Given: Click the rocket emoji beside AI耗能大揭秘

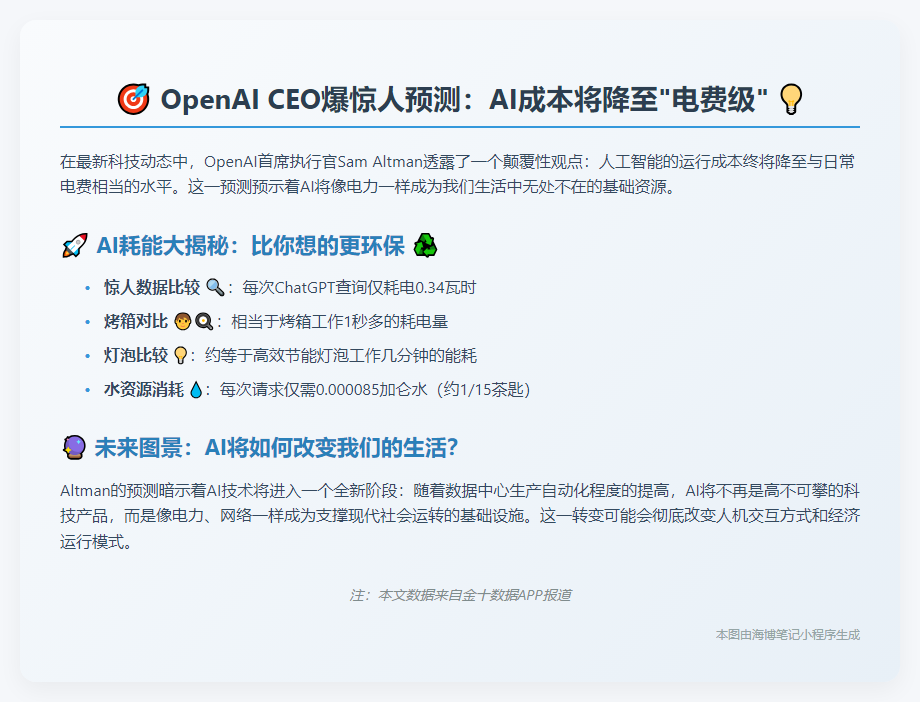Looking at the screenshot, I should 75,245.
